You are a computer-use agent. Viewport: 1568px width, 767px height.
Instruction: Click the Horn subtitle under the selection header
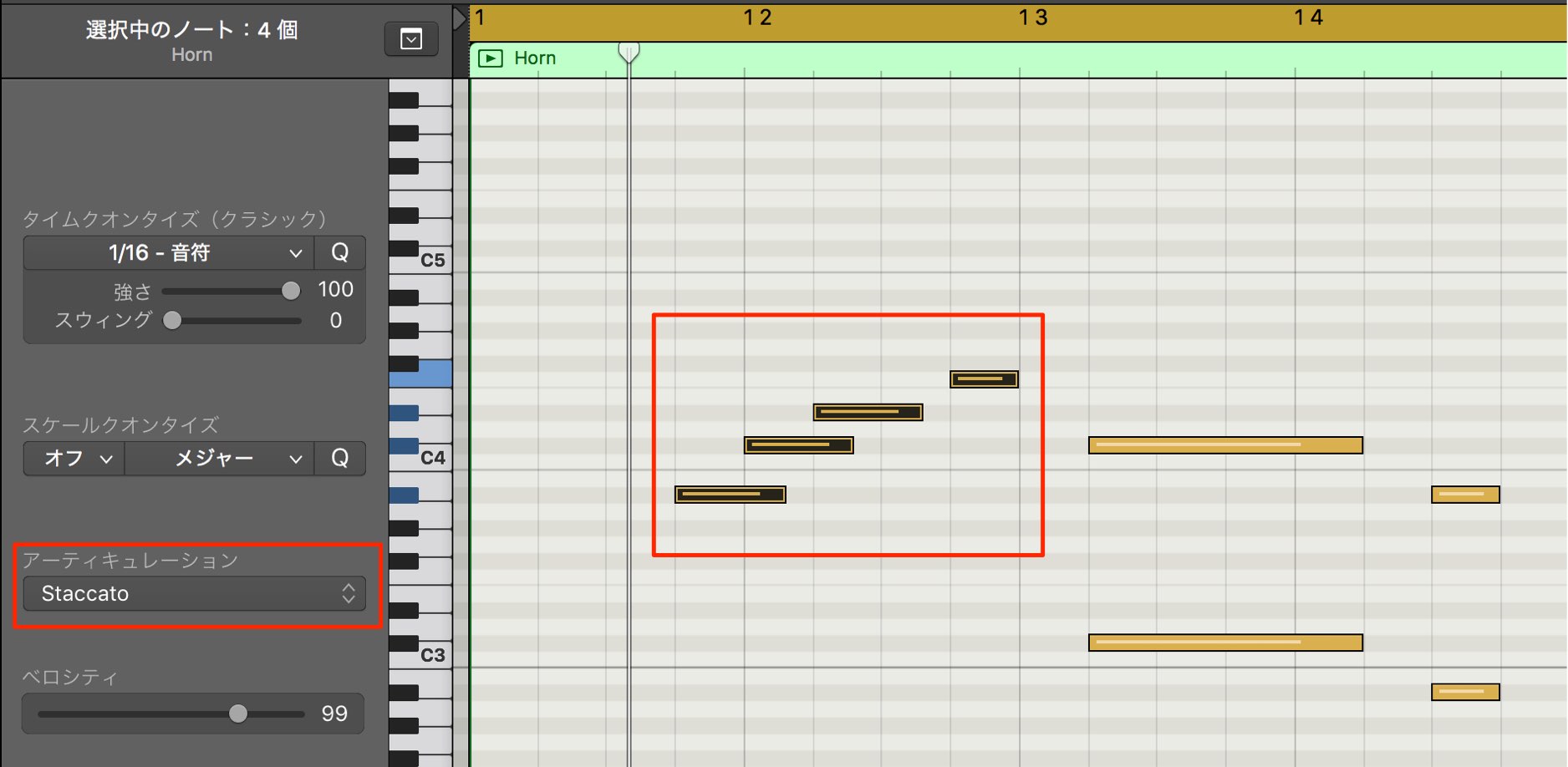pyautogui.click(x=192, y=54)
